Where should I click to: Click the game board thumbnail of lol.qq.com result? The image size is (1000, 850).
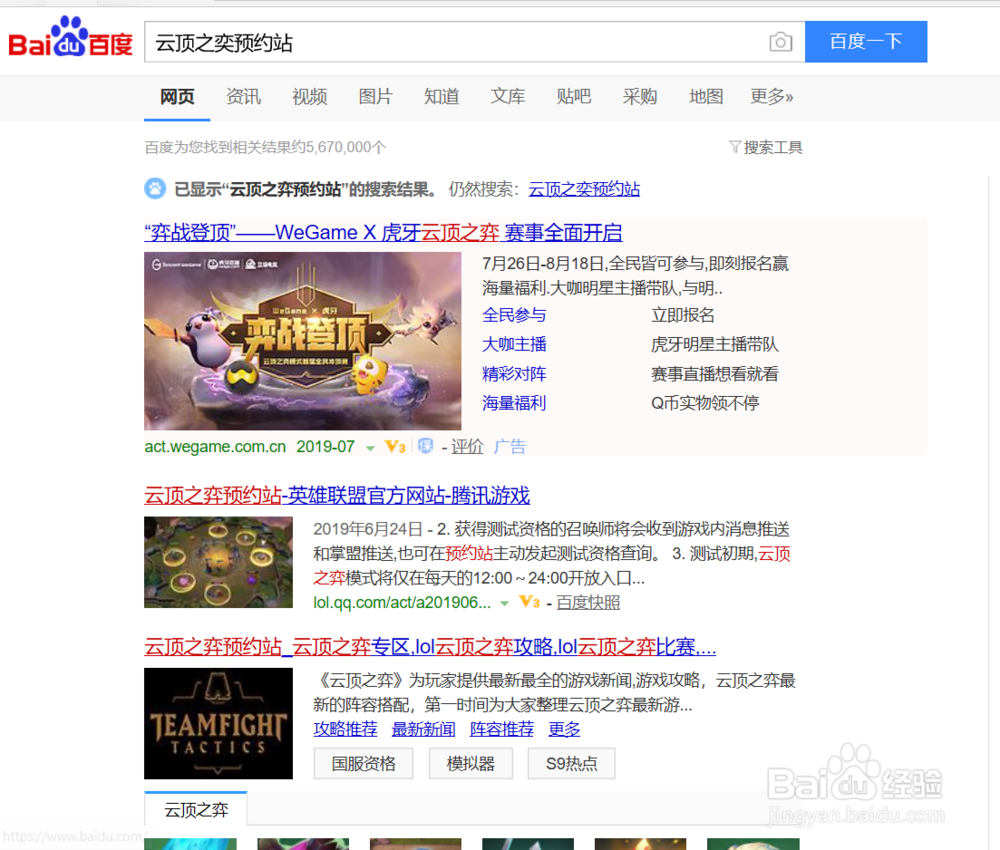click(218, 562)
